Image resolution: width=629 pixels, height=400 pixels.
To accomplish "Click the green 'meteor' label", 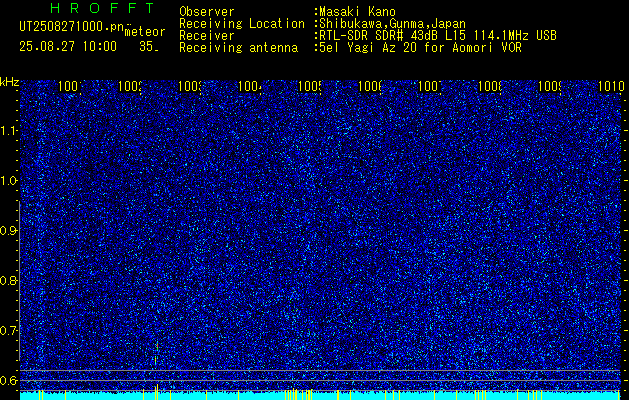I will pyautogui.click(x=145, y=32).
